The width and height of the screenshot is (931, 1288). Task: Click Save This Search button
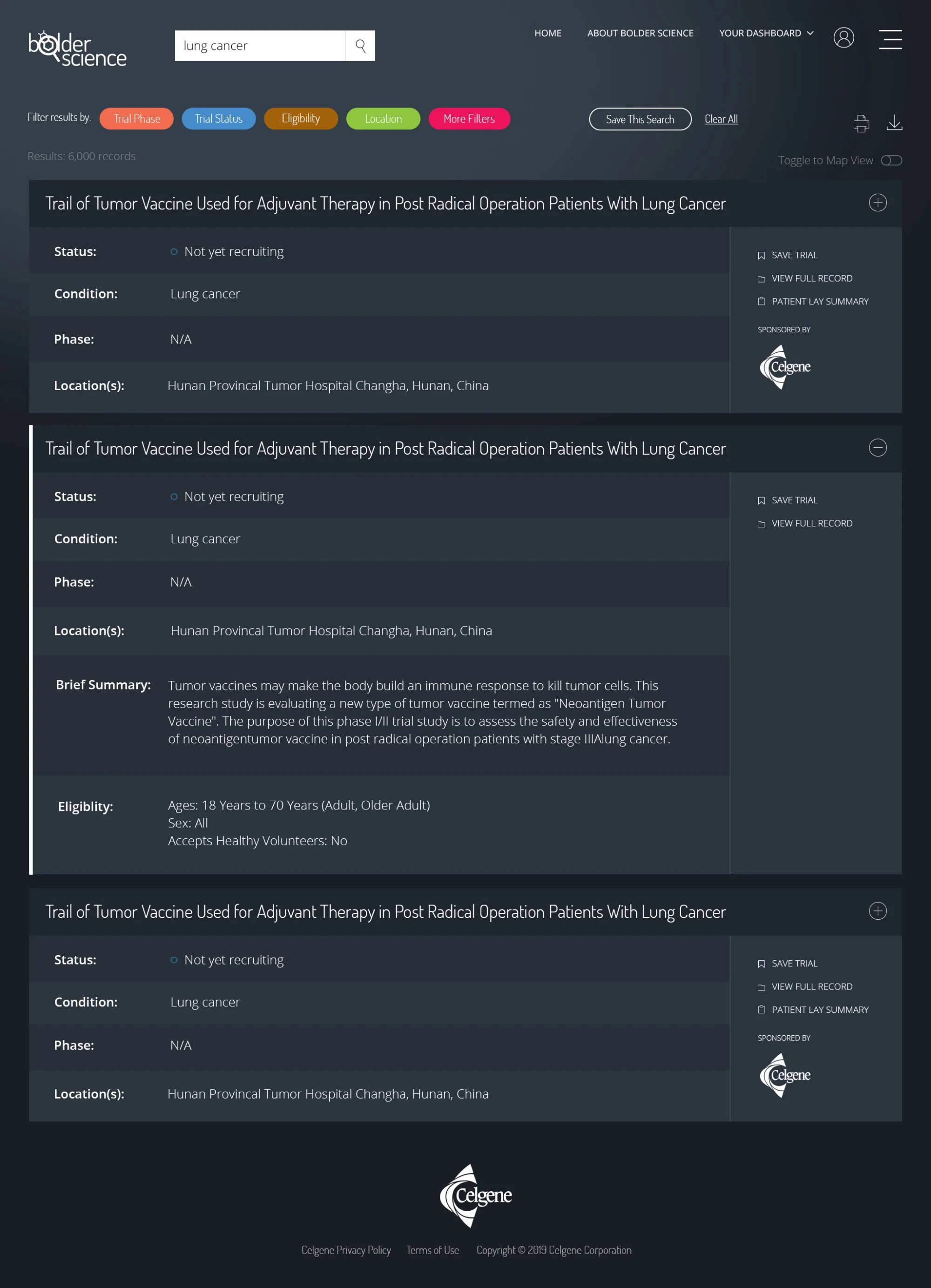coord(640,119)
